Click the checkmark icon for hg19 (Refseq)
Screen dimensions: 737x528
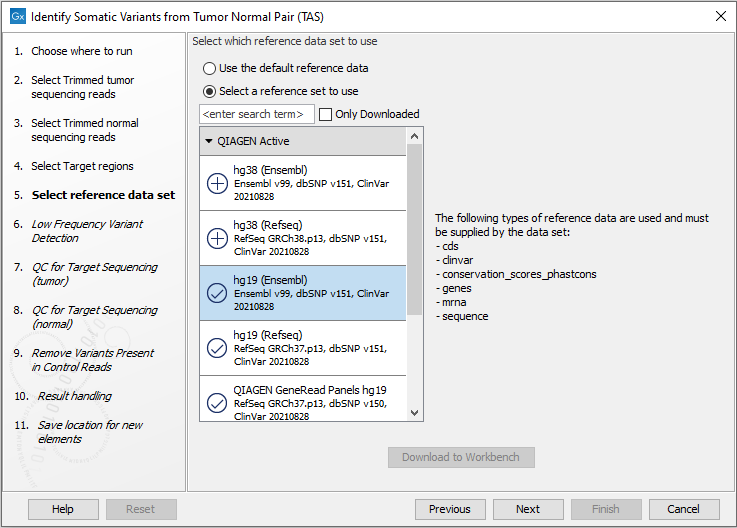pos(217,348)
